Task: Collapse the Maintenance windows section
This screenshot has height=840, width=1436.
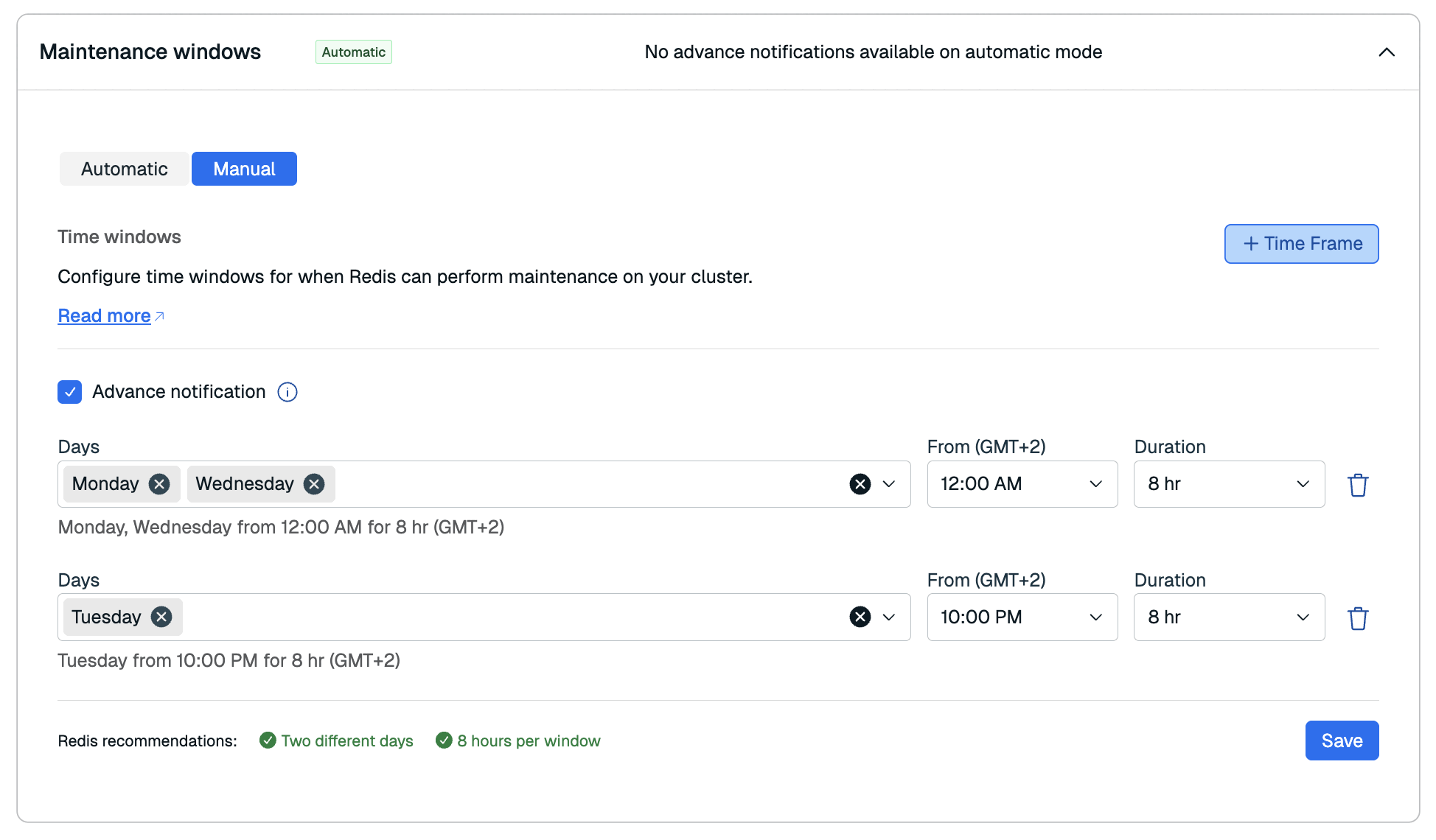Action: click(1386, 52)
